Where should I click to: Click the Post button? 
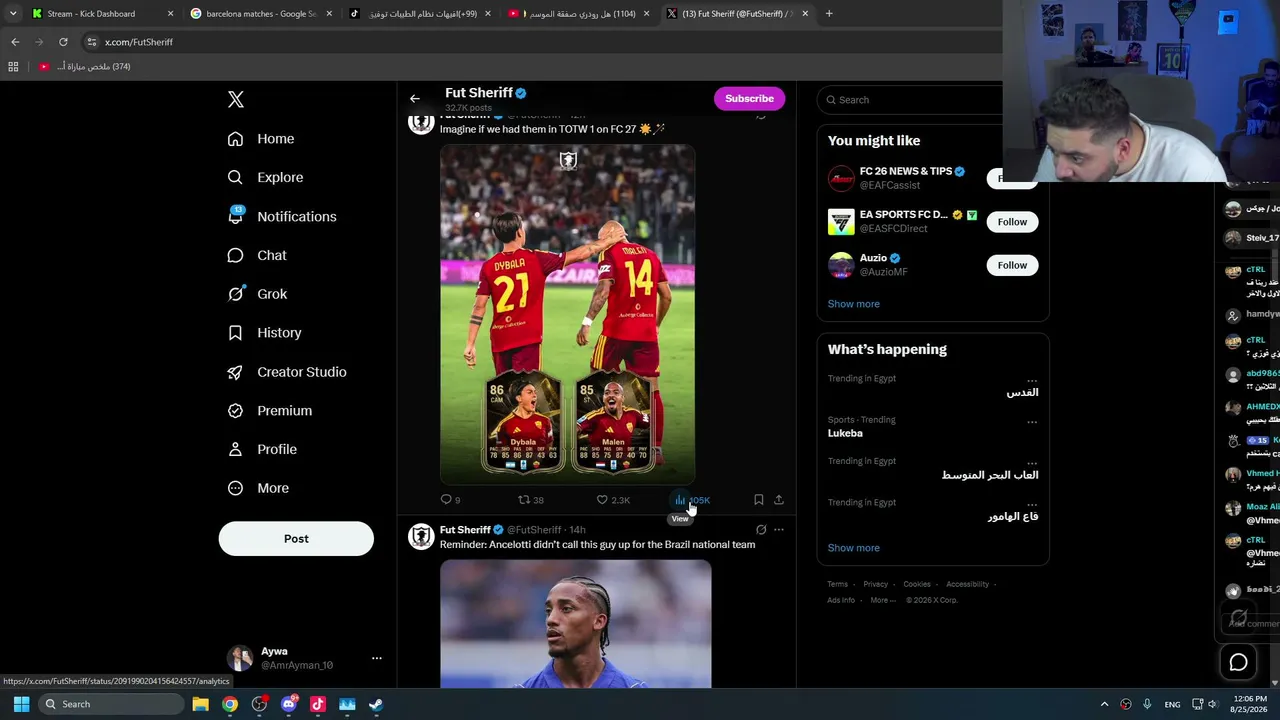tap(296, 539)
